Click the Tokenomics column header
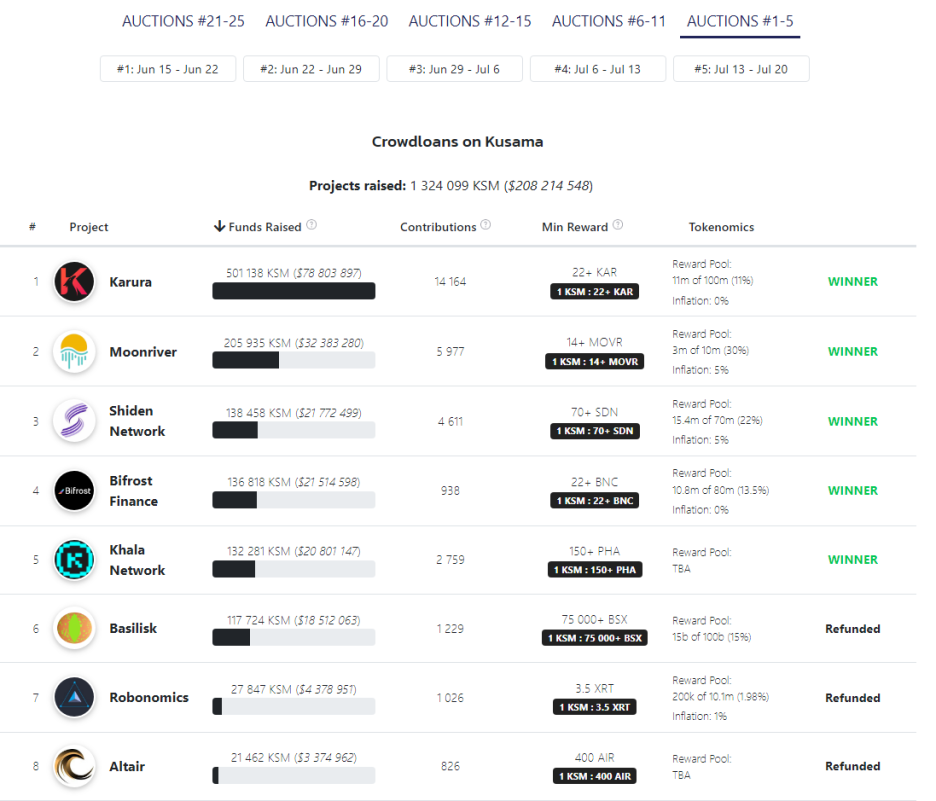Viewport: 936px width, 801px height. pyautogui.click(x=721, y=227)
